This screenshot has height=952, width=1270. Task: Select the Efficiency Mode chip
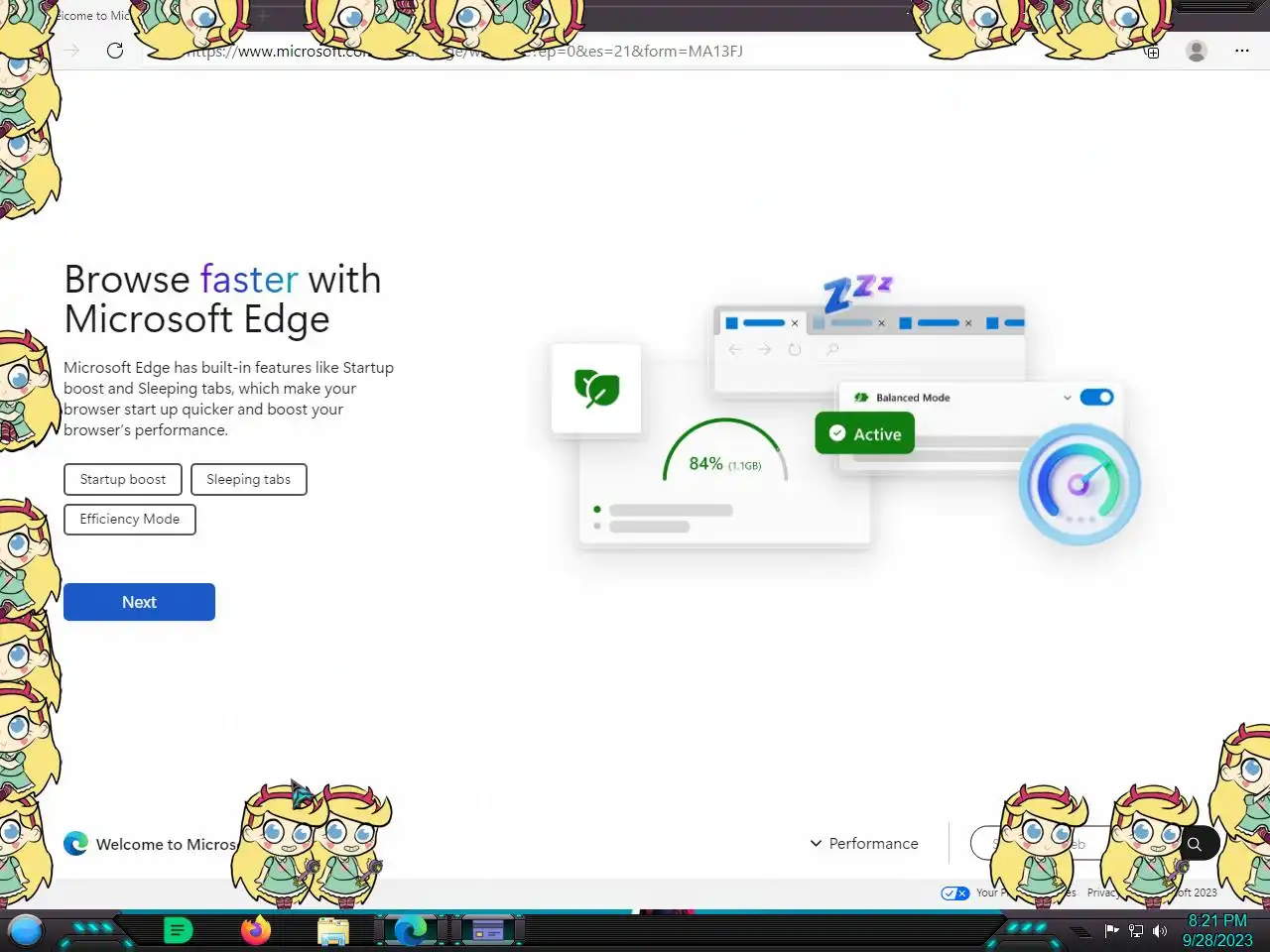click(130, 519)
